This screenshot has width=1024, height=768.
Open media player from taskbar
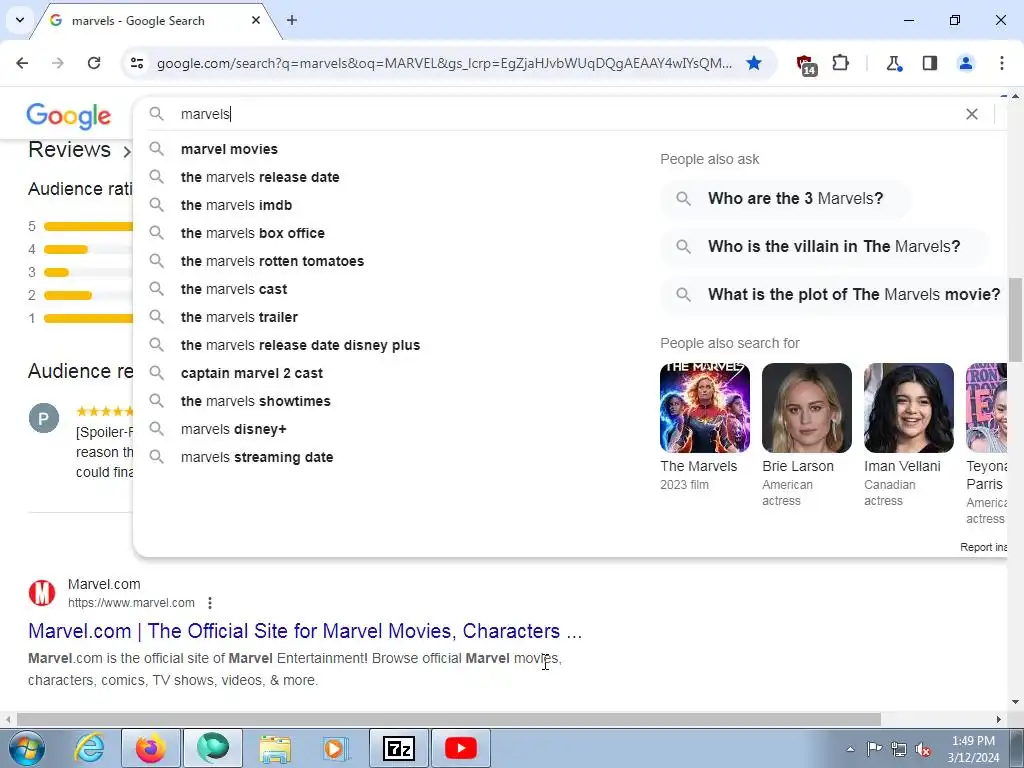[337, 748]
